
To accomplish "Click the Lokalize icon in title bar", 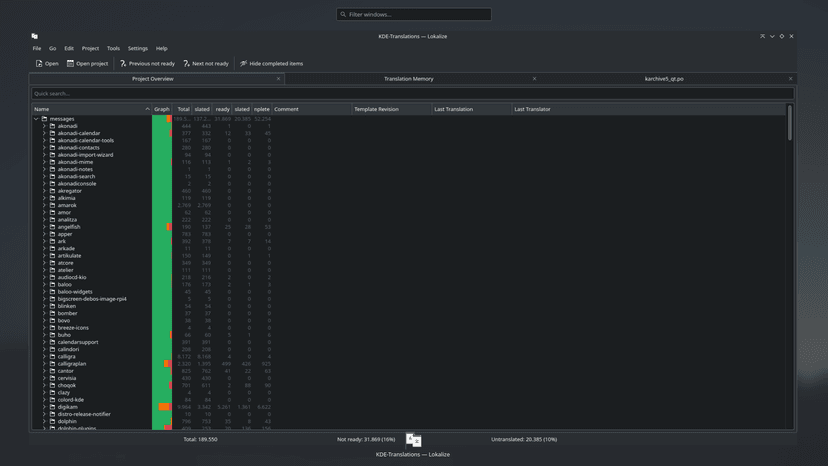I will [34, 36].
